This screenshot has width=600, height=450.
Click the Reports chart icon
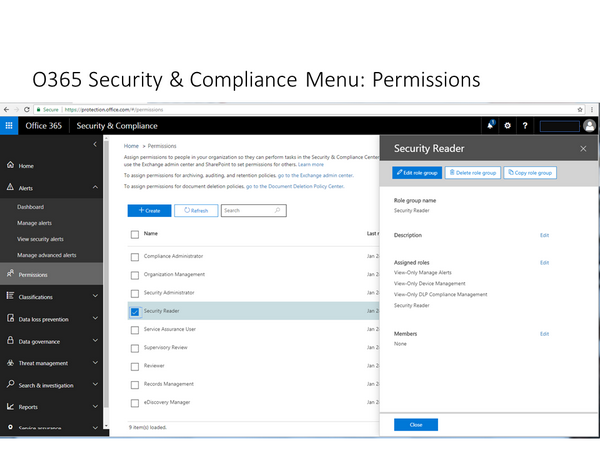coord(10,406)
